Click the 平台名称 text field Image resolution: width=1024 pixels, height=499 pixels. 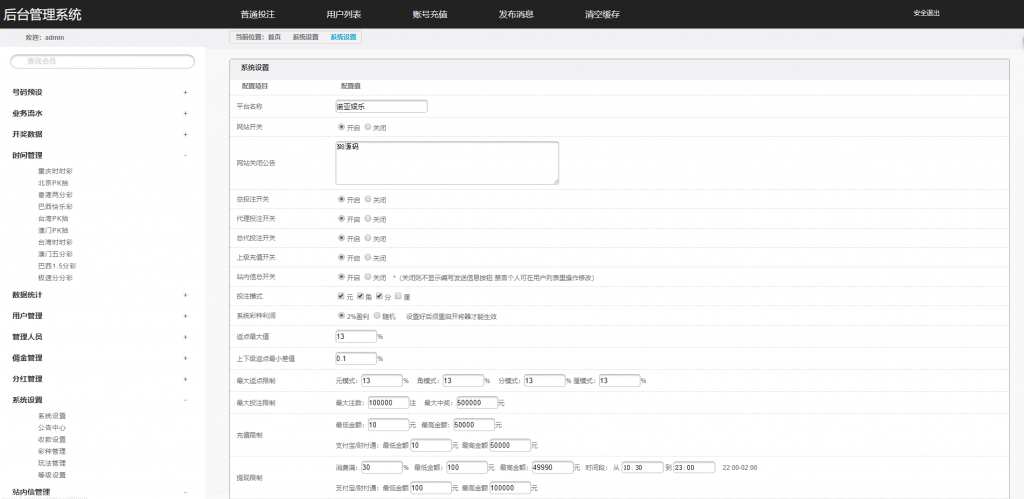pyautogui.click(x=381, y=106)
